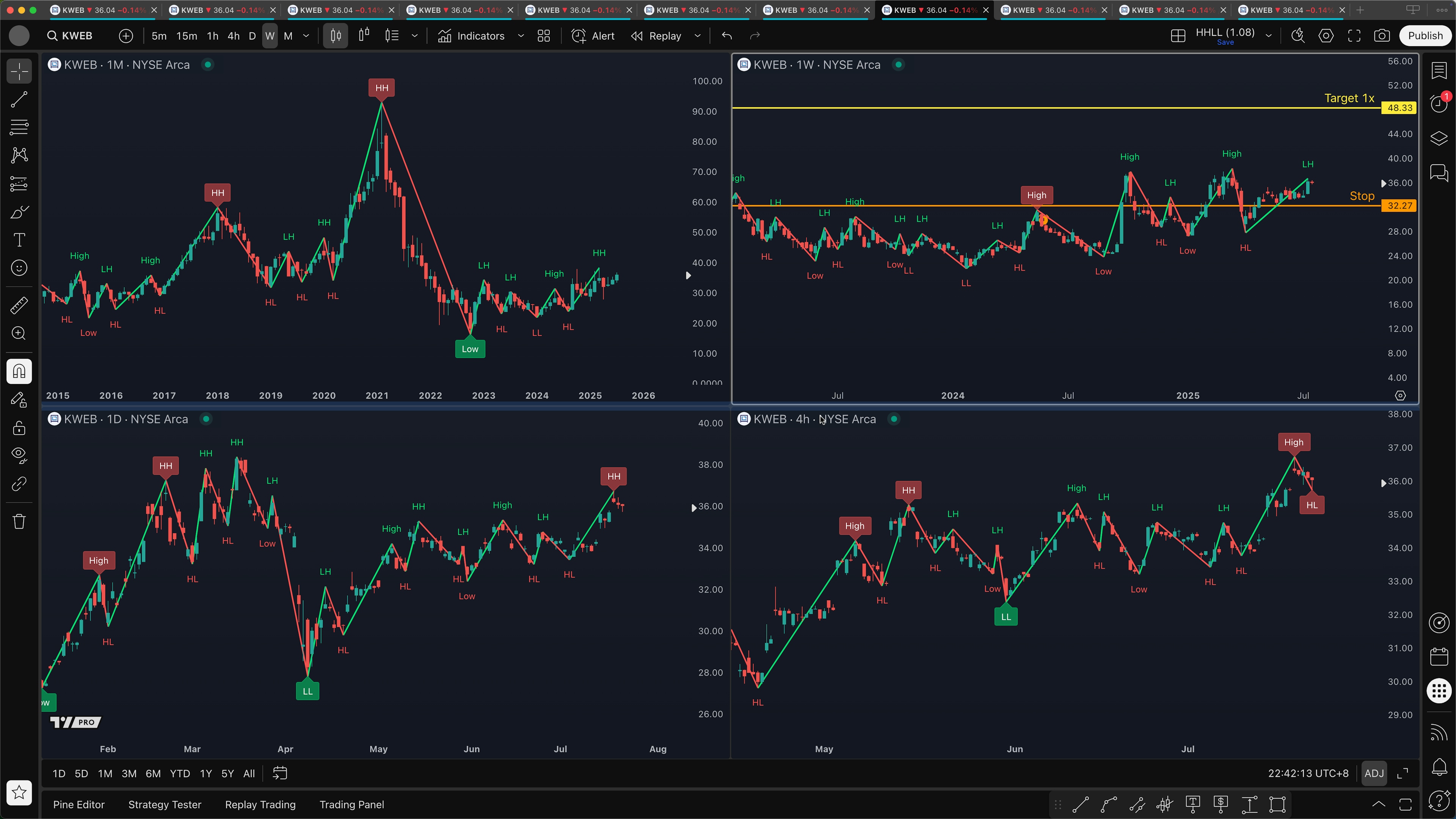This screenshot has height=819, width=1456.
Task: Open go to date calendar icon
Action: [280, 773]
